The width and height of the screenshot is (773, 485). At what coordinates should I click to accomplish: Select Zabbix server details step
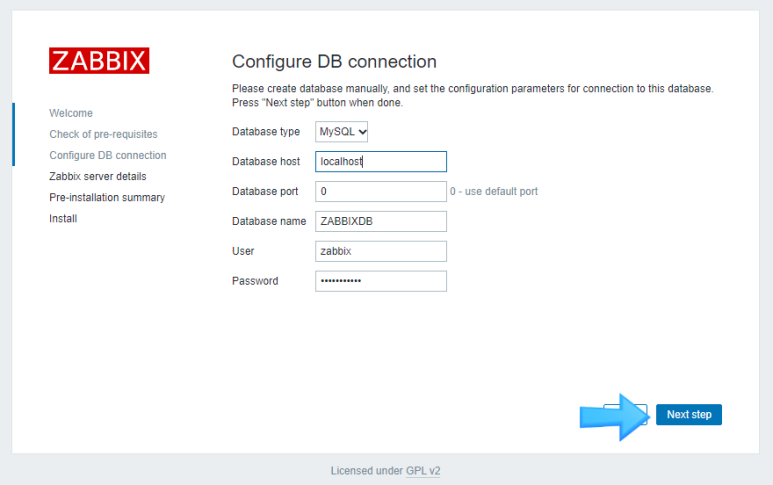pyautogui.click(x=98, y=176)
